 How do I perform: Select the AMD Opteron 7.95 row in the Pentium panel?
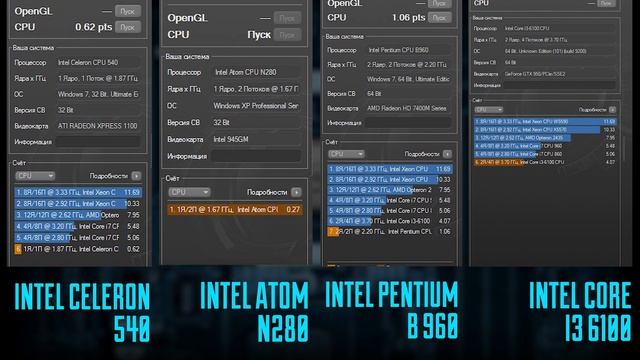(x=390, y=190)
